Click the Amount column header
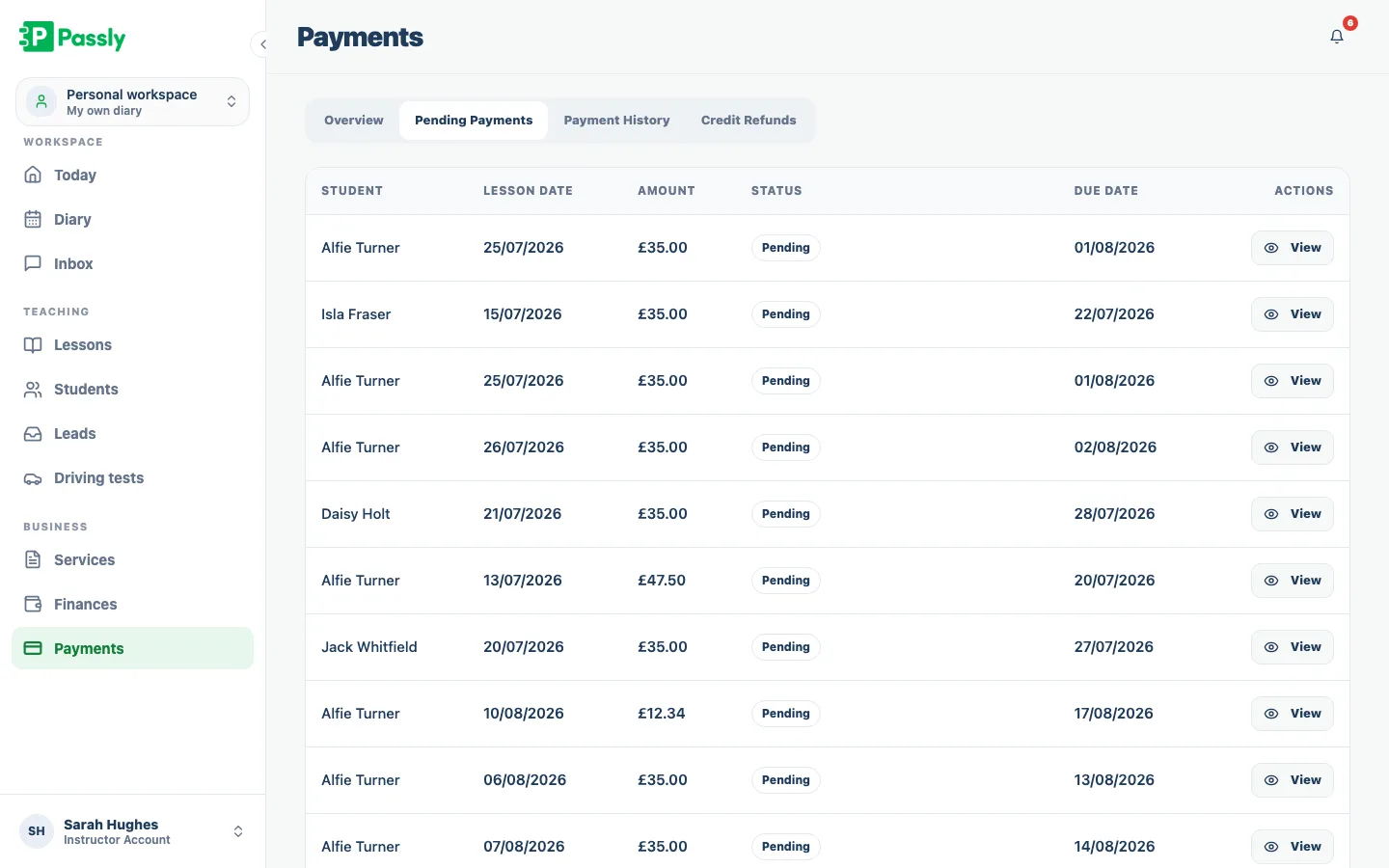This screenshot has width=1389, height=868. click(667, 191)
